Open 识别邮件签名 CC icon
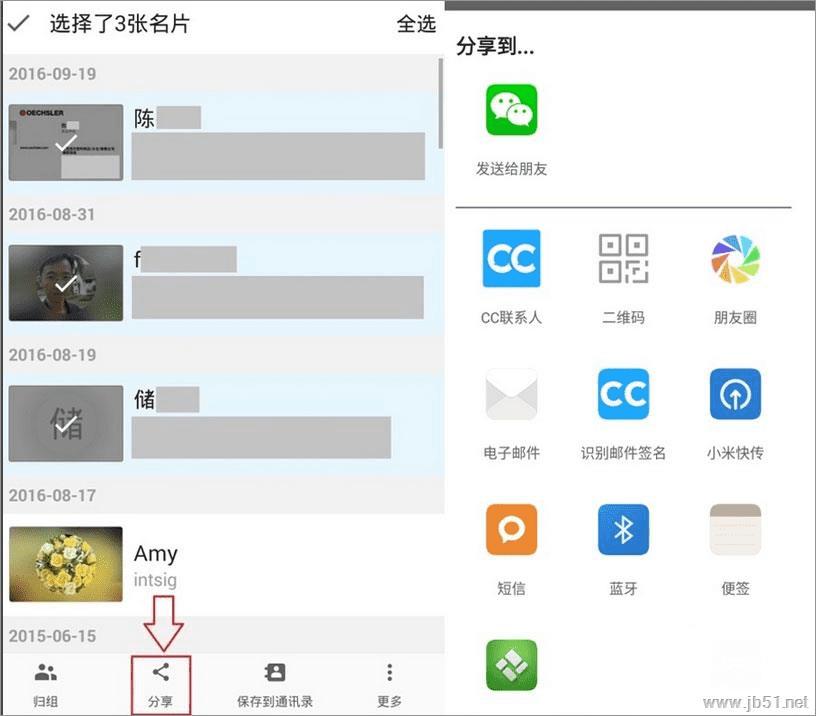Image resolution: width=816 pixels, height=716 pixels. (x=623, y=394)
